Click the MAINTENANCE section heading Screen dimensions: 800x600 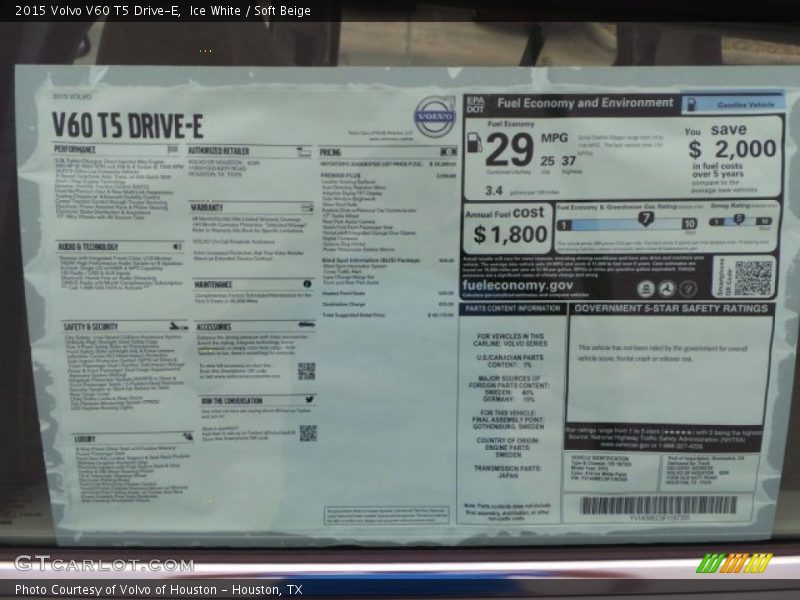(213, 284)
